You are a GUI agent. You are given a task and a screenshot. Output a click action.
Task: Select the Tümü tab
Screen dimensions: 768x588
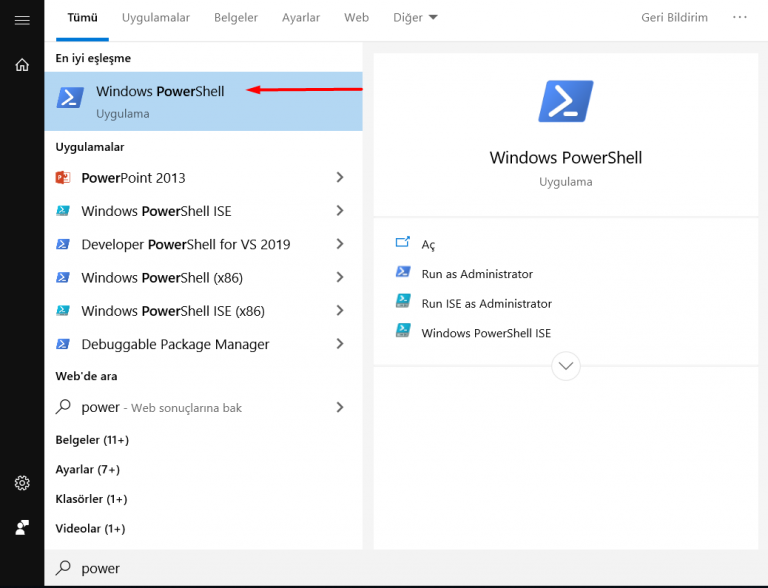82,18
